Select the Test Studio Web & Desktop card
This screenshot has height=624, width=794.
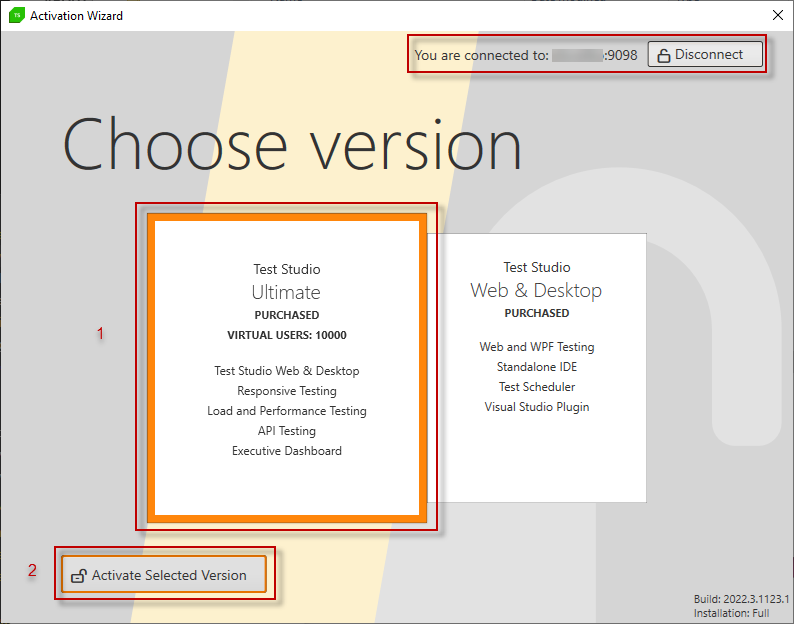[537, 368]
